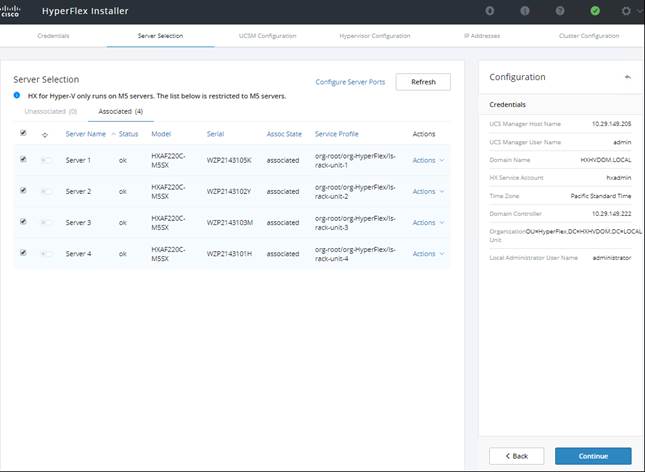Click the Back button
This screenshot has width=645, height=472.
pyautogui.click(x=517, y=456)
